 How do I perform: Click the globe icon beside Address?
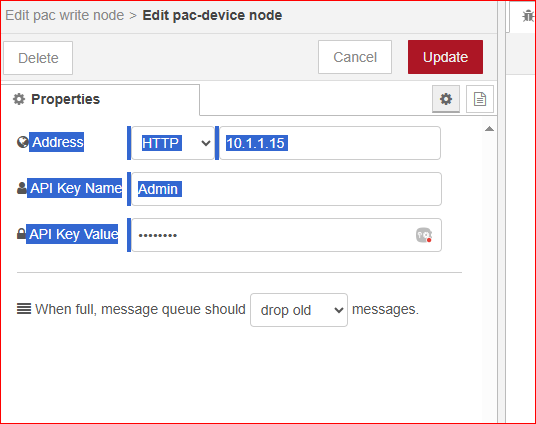(x=23, y=142)
